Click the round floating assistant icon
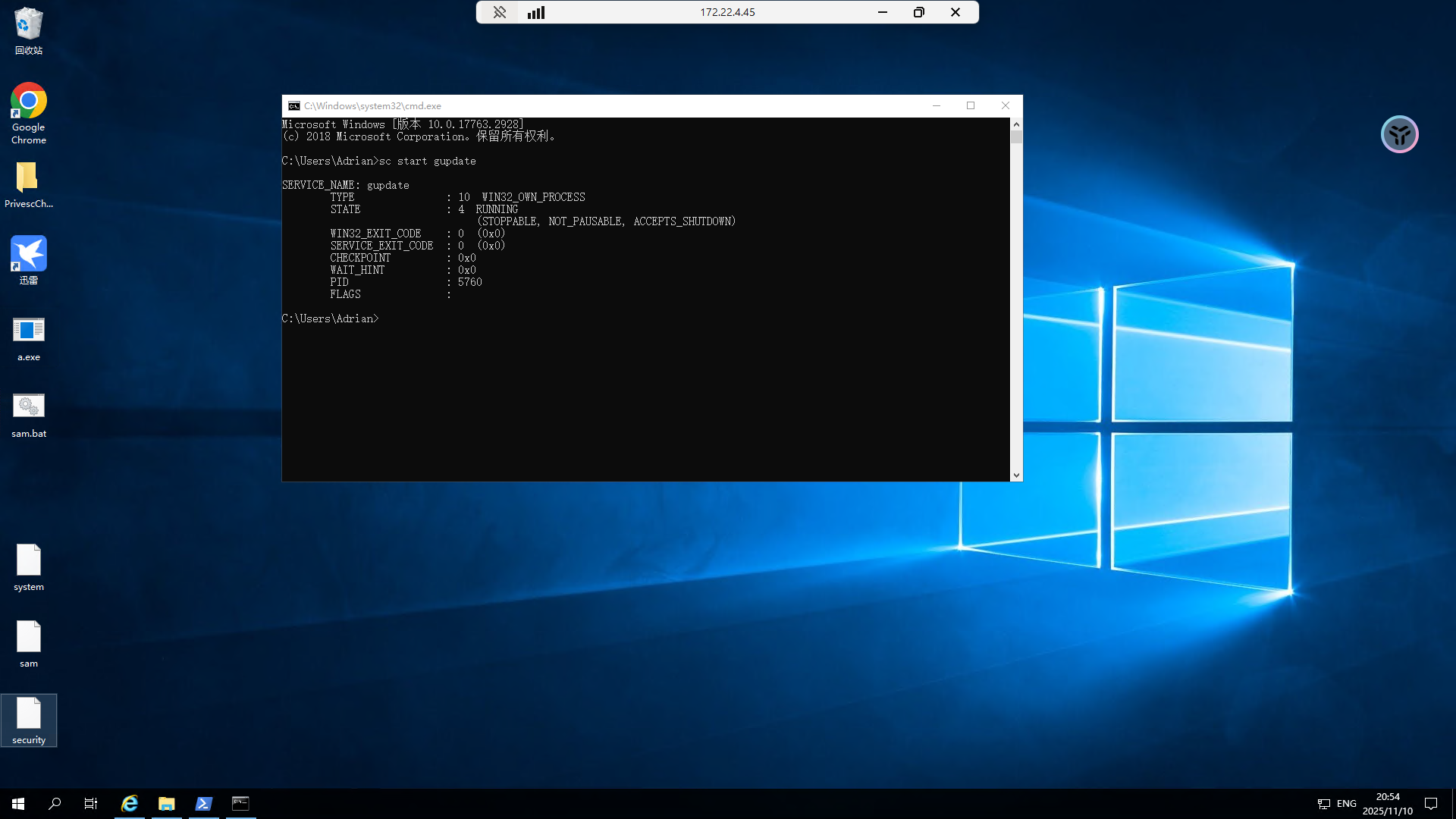The width and height of the screenshot is (1456, 819). 1399,135
